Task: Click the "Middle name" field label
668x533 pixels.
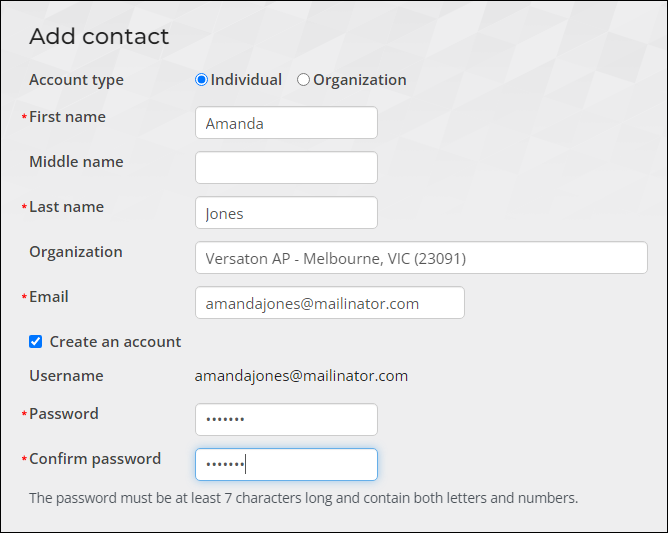Action: [x=76, y=162]
